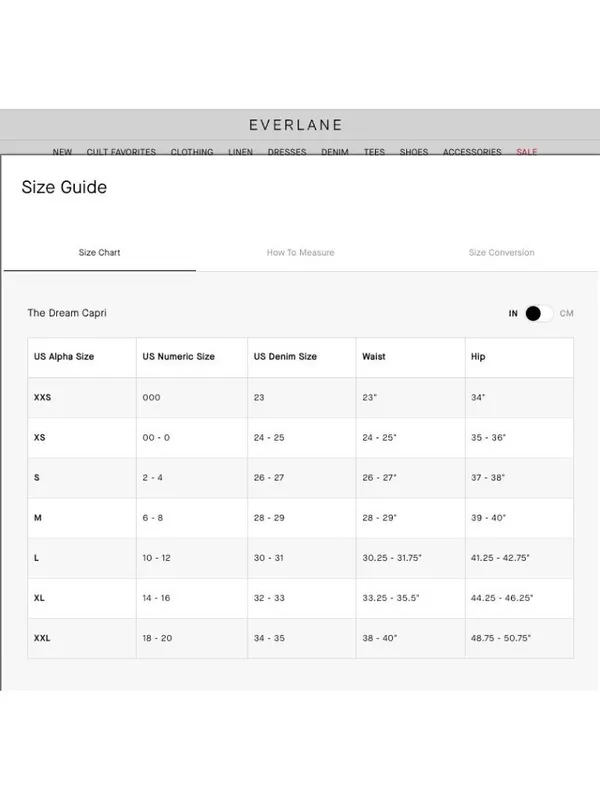Switch to the Size Chart tab

click(99, 253)
